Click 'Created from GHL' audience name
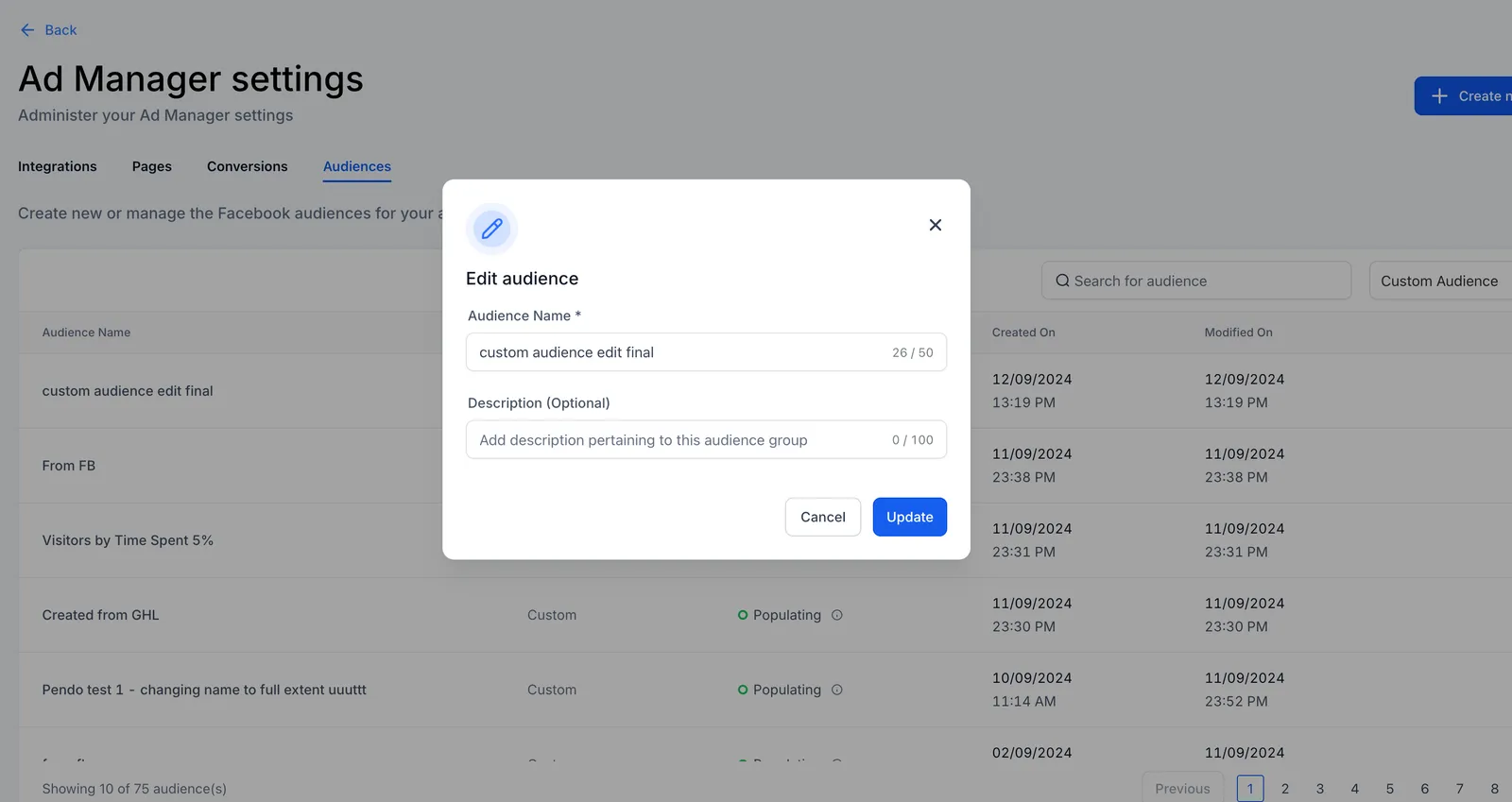 [100, 615]
